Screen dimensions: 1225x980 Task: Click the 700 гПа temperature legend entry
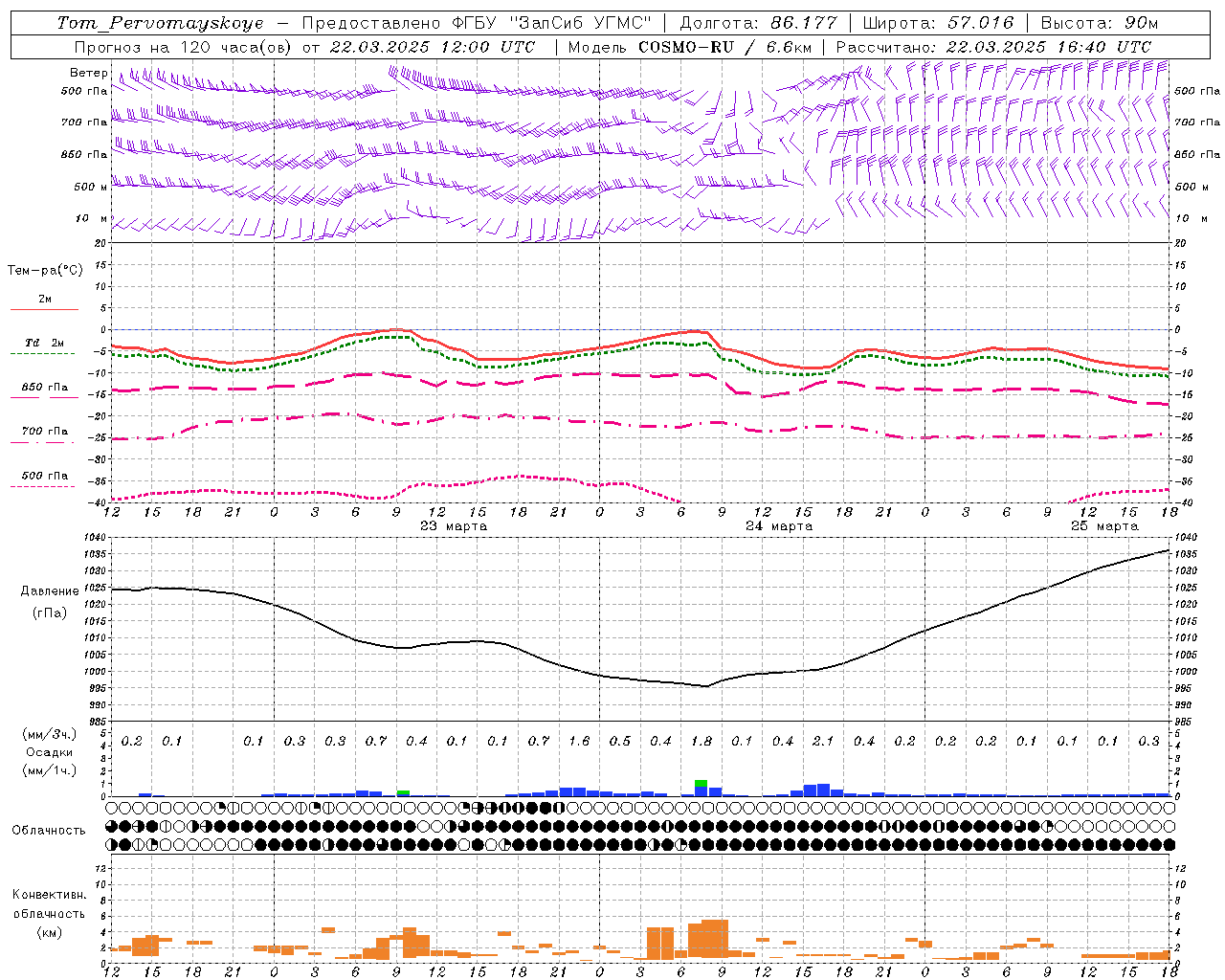click(x=44, y=432)
